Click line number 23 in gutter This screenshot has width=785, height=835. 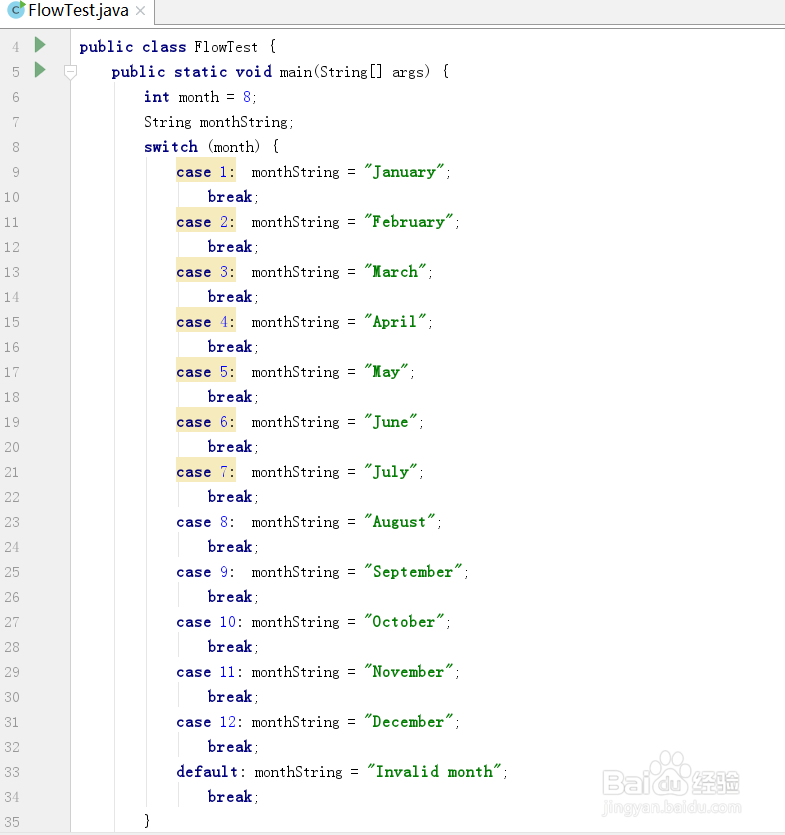pos(12,522)
